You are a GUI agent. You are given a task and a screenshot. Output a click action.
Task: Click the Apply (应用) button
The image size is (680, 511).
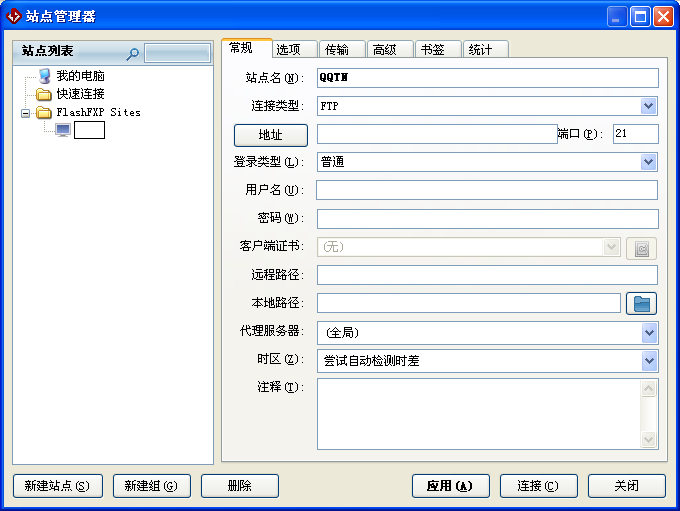[450, 486]
